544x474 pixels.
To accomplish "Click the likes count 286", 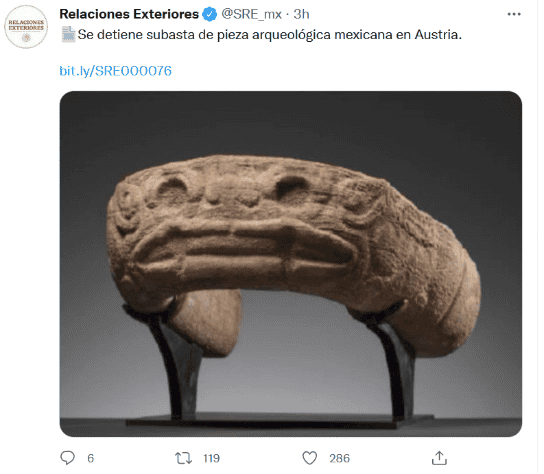I will click(339, 458).
